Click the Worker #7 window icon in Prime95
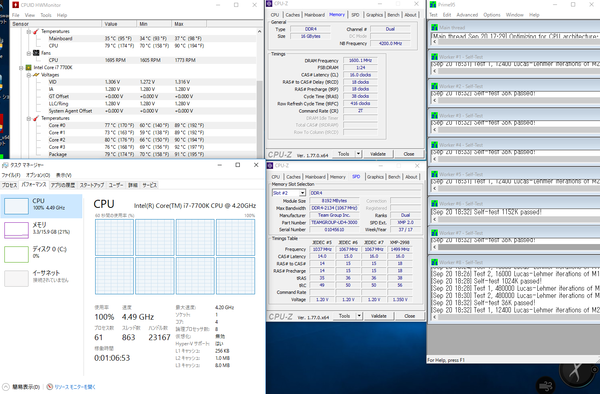The width and height of the screenshot is (600, 394). (x=434, y=233)
